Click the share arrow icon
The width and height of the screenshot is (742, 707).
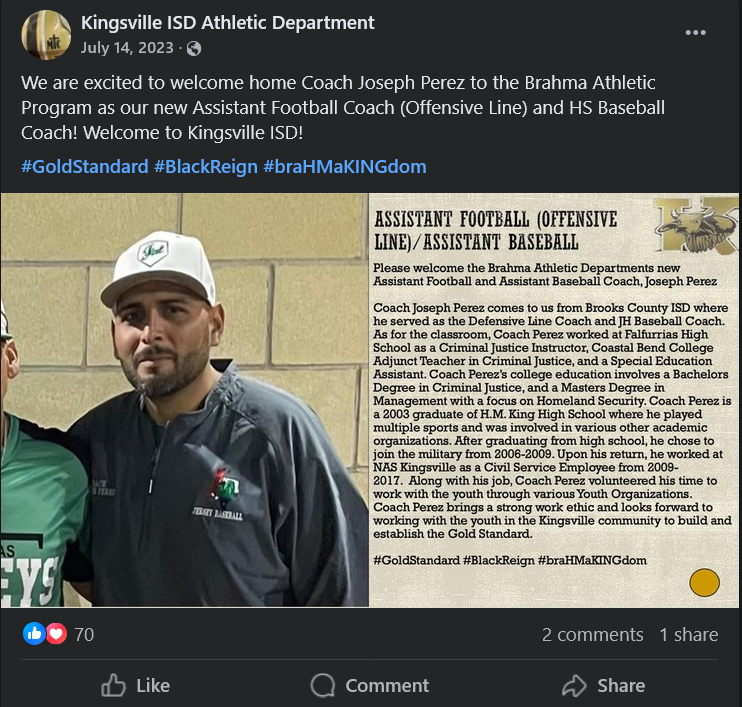point(574,685)
